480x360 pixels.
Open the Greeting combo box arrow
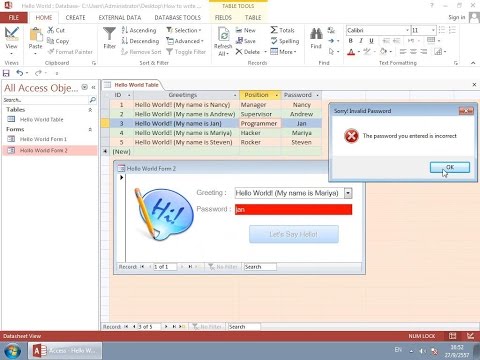[x=348, y=193]
